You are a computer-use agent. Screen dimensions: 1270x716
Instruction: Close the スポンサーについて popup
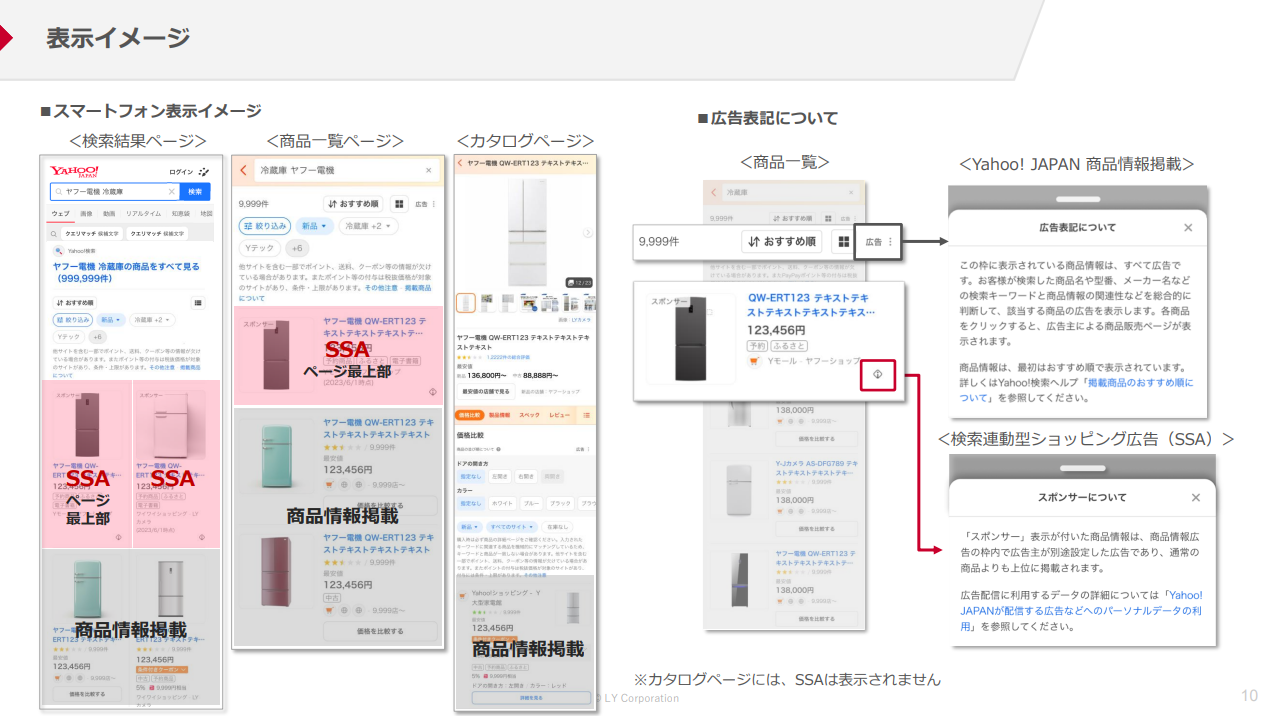tap(1196, 497)
